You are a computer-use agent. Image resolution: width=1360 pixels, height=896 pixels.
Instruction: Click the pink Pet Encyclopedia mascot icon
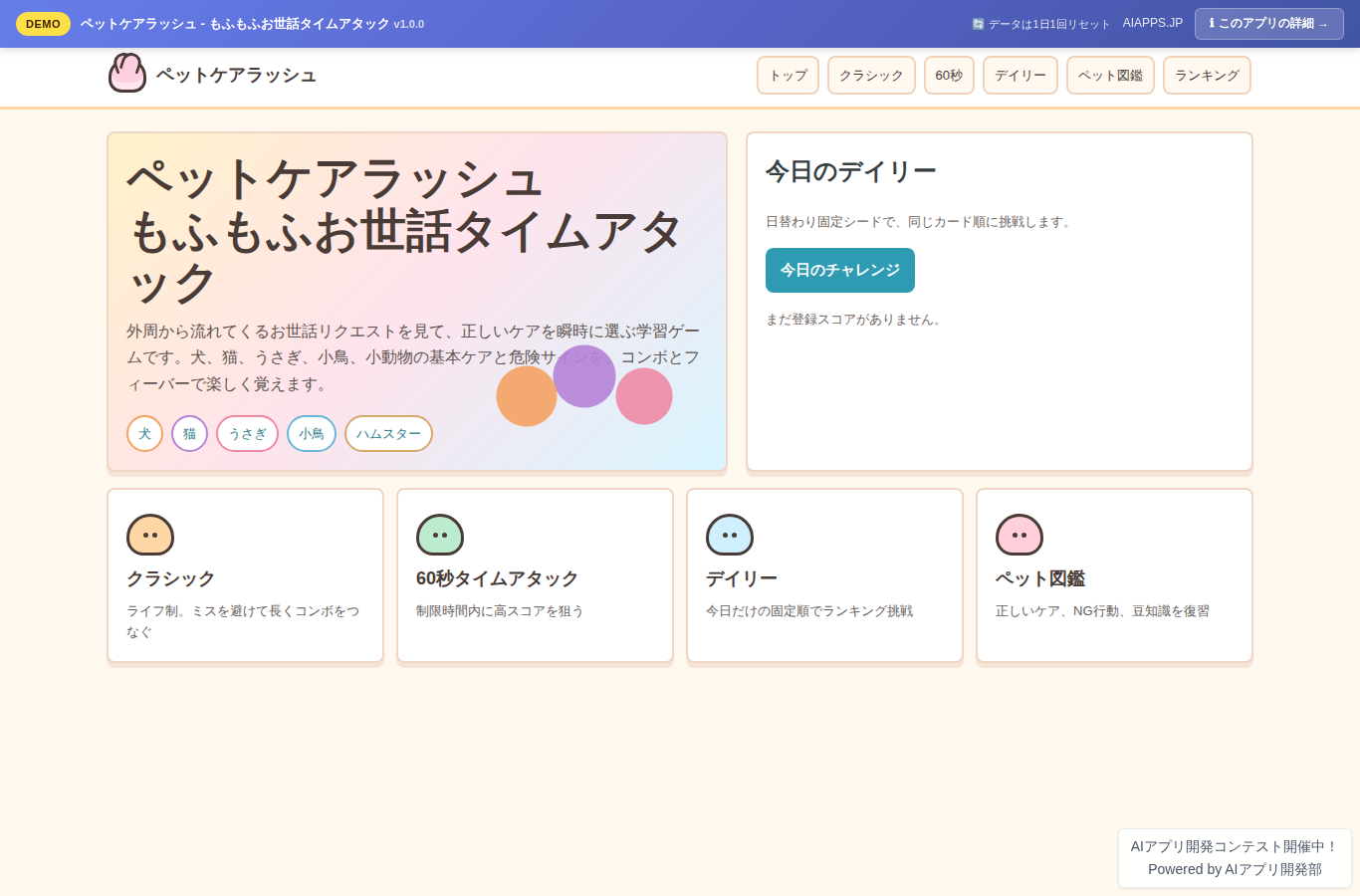coord(1020,535)
